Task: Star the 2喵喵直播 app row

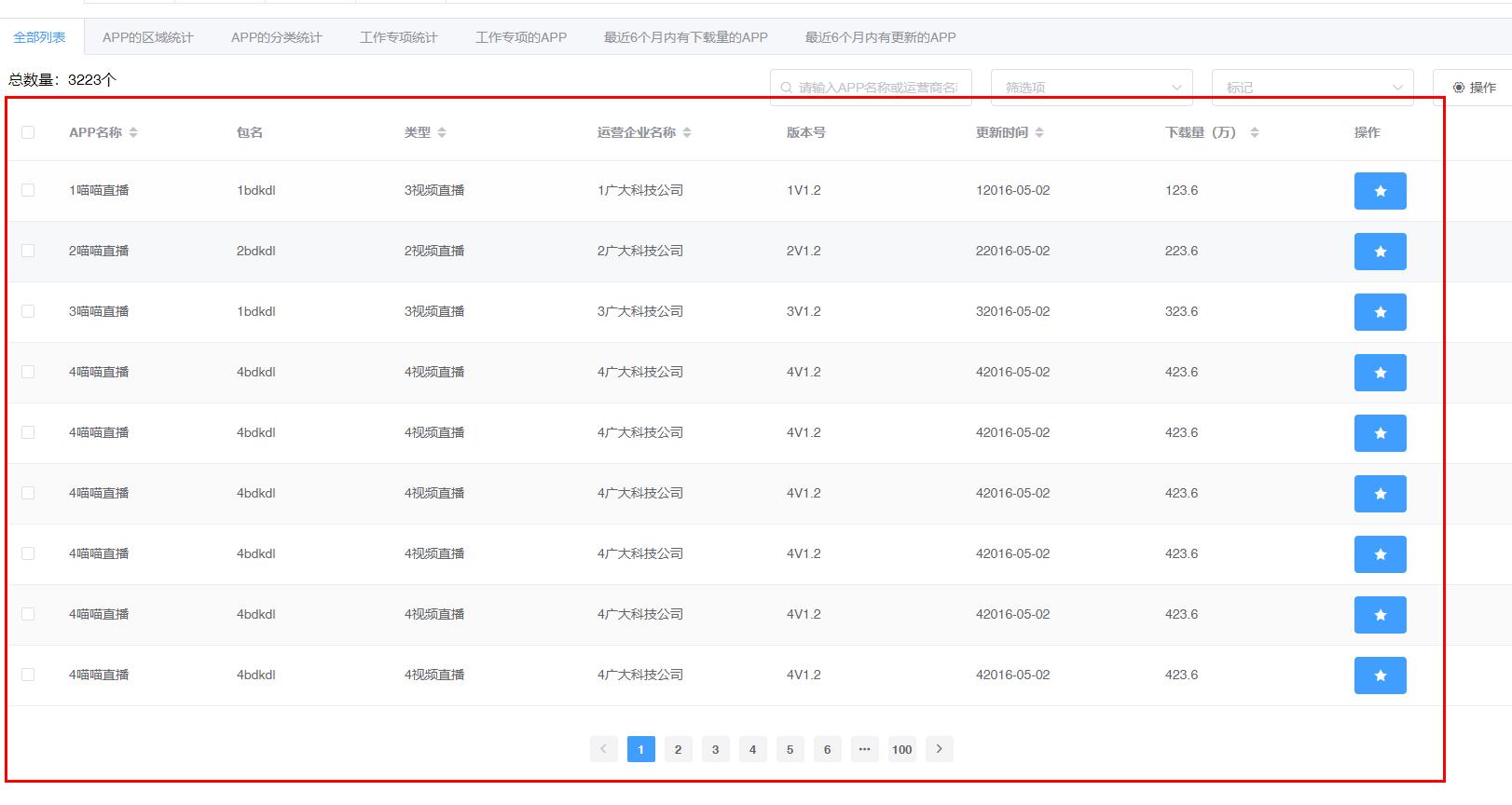Action: click(1380, 252)
